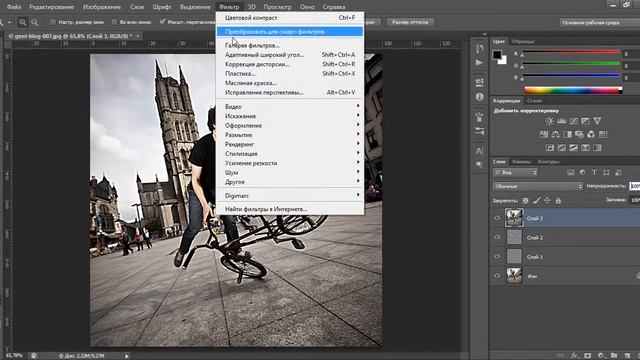This screenshot has width=640, height=360.
Task: Choose Галерея фильтров in Filter menu
Action: point(290,45)
